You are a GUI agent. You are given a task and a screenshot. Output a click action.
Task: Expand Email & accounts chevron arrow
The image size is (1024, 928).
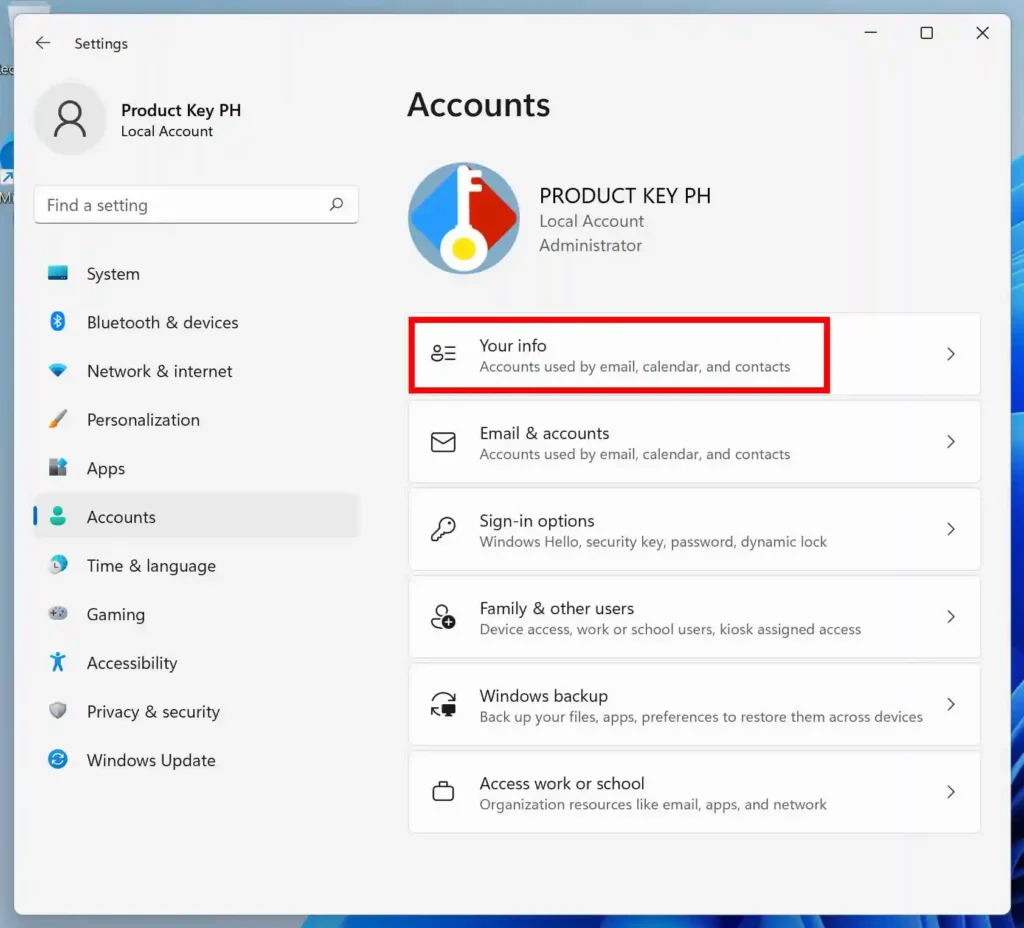coord(951,442)
